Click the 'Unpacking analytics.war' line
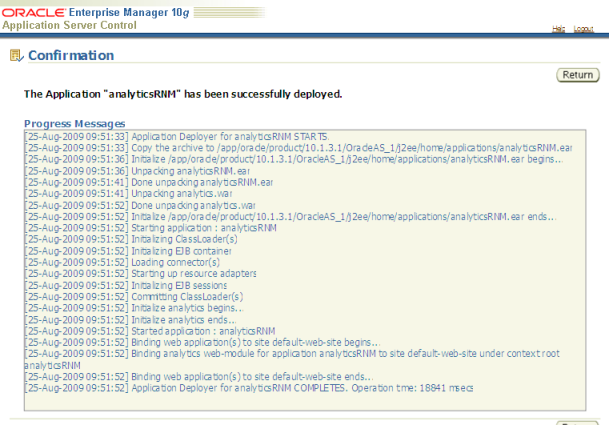This screenshot has height=425, width=609. (x=129, y=193)
